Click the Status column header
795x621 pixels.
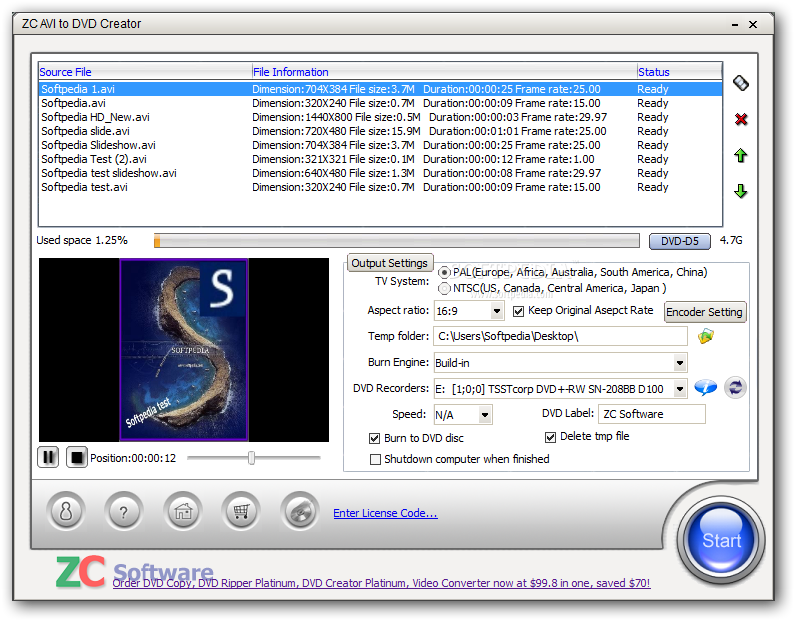pyautogui.click(x=679, y=72)
